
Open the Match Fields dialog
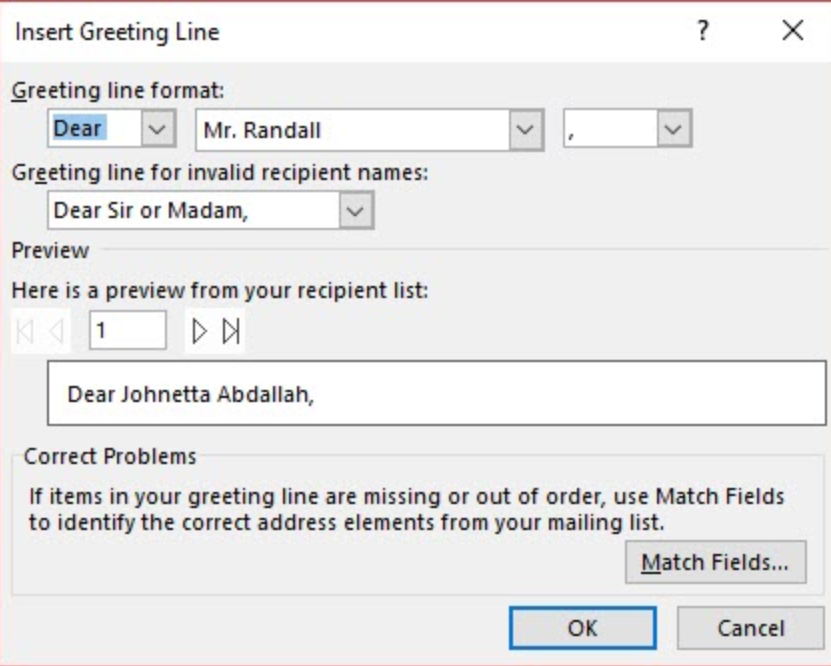click(715, 562)
